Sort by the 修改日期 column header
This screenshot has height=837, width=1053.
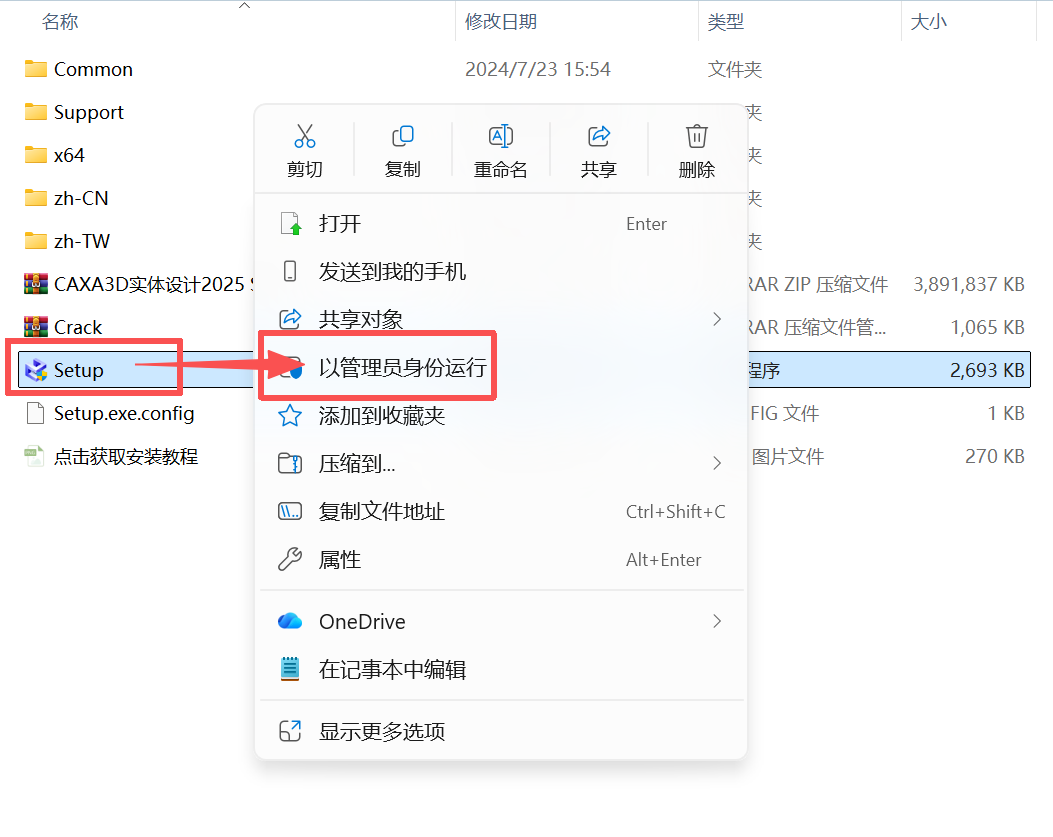tap(501, 21)
